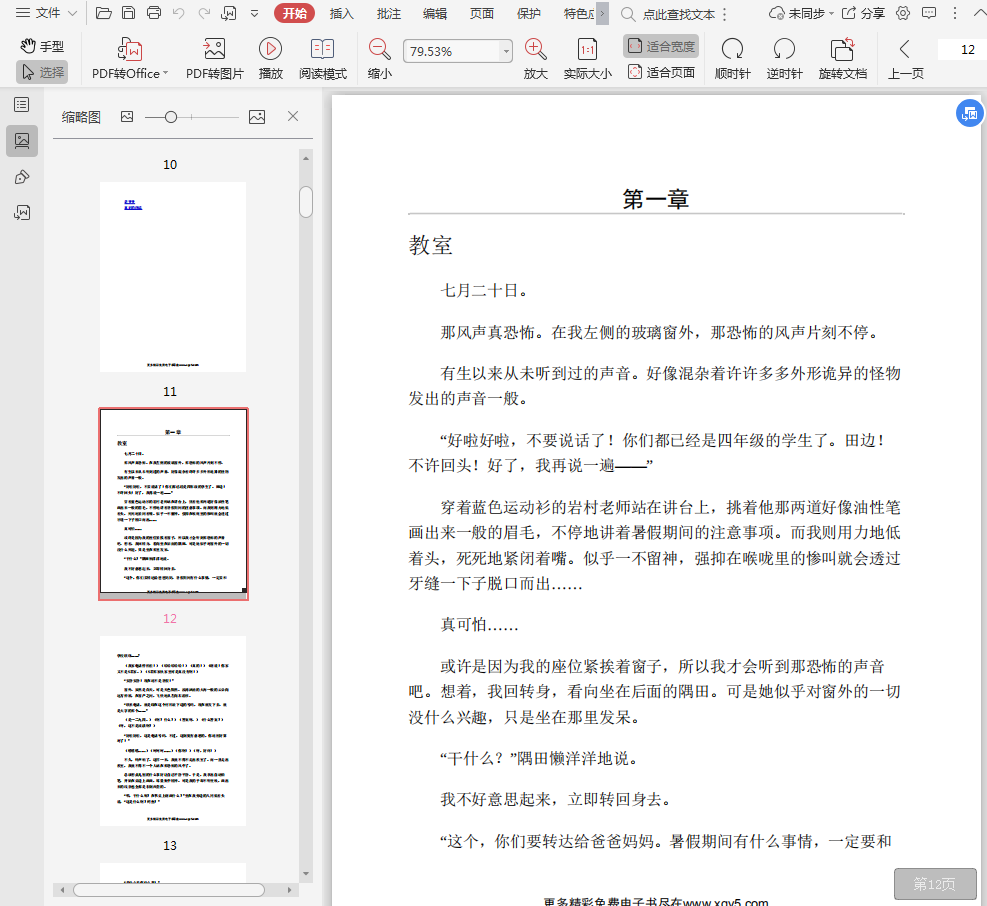Open the feedback message icon
This screenshot has height=906, width=987.
(x=928, y=13)
